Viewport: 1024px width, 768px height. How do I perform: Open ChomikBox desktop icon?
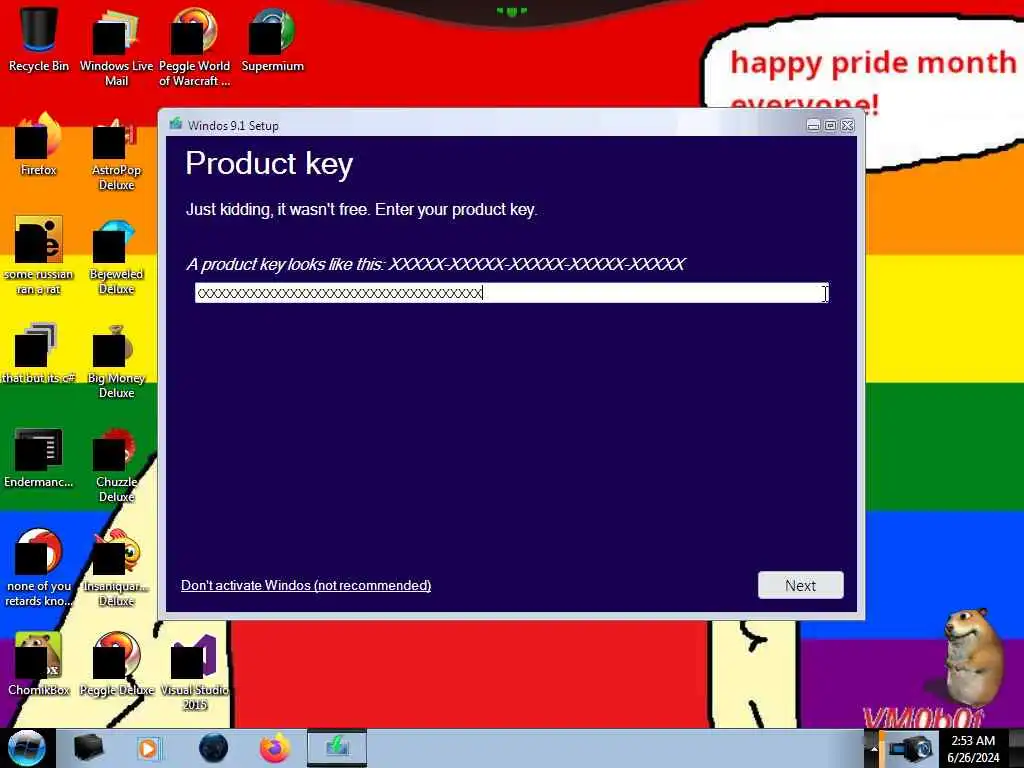[x=39, y=664]
